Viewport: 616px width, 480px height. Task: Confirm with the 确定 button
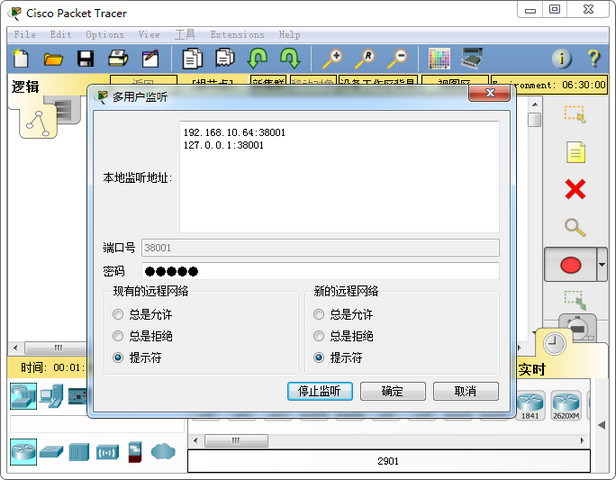(x=392, y=391)
